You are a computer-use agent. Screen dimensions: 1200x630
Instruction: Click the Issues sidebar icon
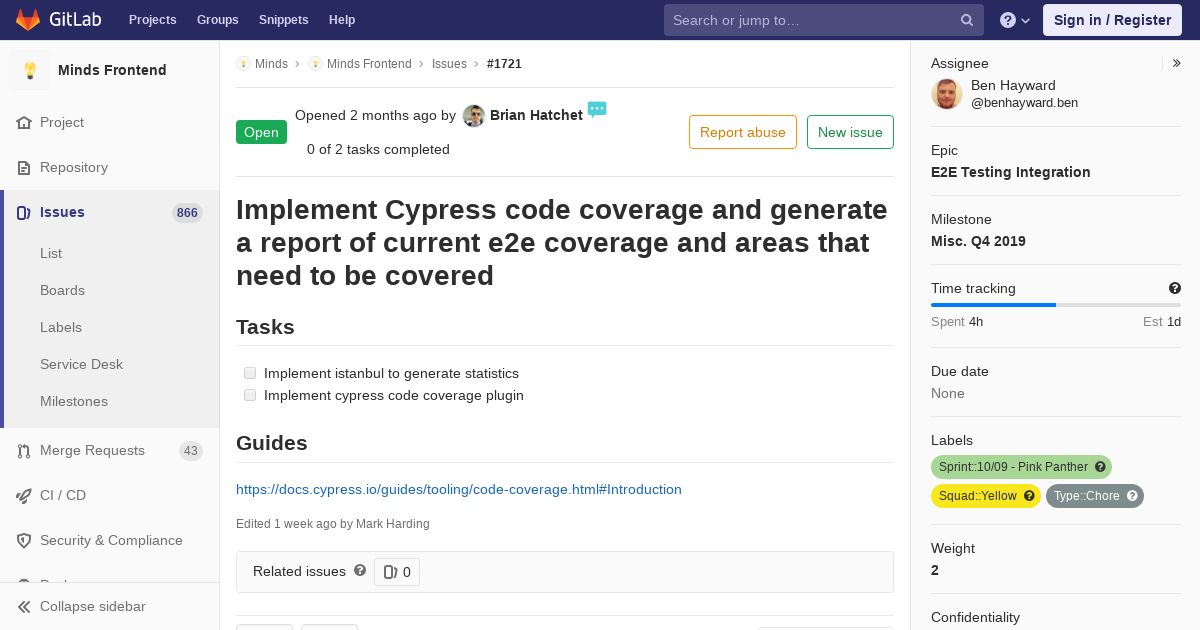(x=24, y=212)
